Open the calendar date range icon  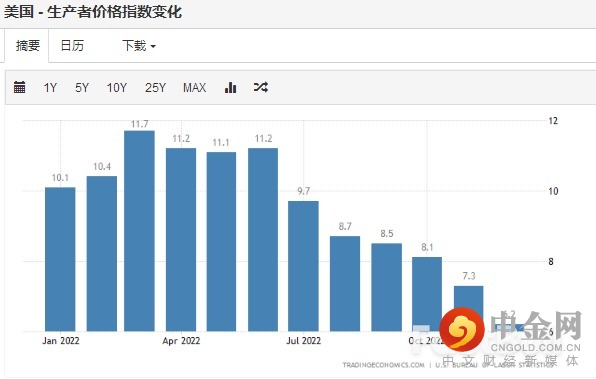(x=19, y=87)
